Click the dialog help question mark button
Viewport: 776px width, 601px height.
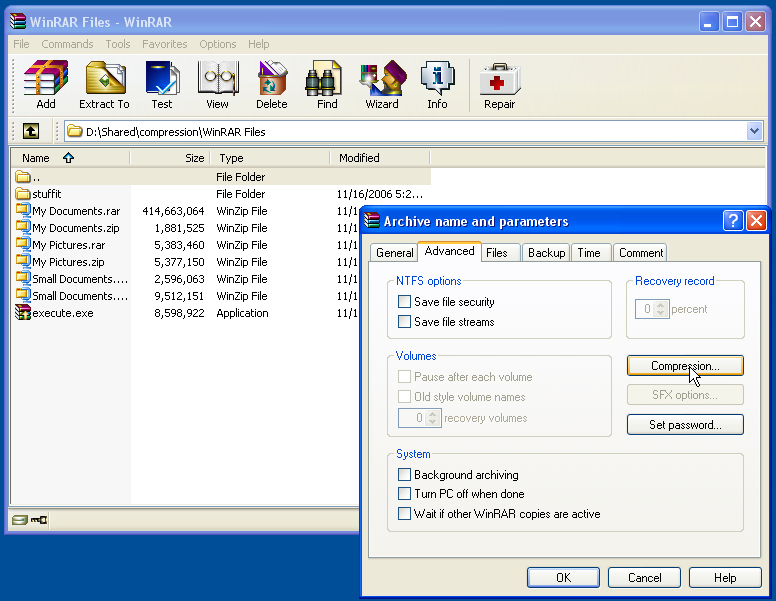[x=732, y=220]
